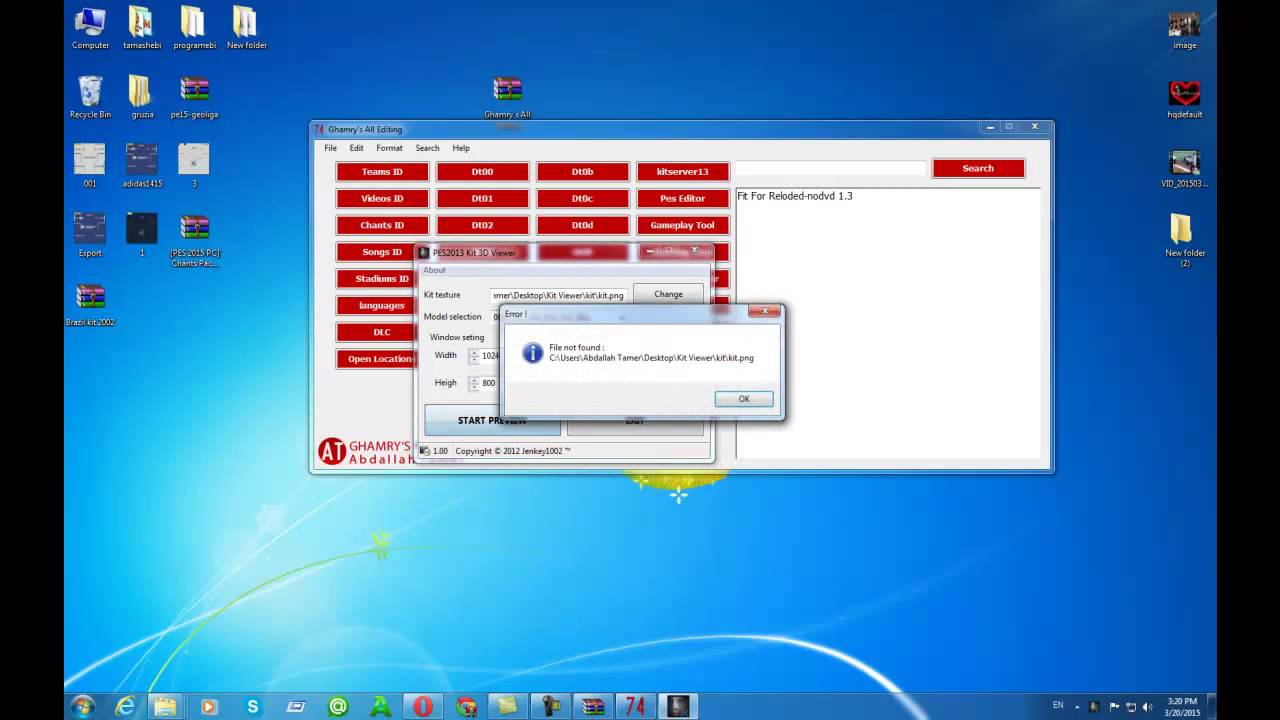Select Brazil kit 2002 archive icon

point(90,304)
